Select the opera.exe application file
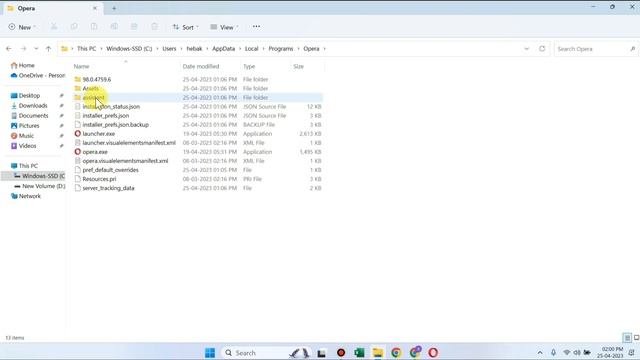This screenshot has height=360, width=640. [x=95, y=152]
